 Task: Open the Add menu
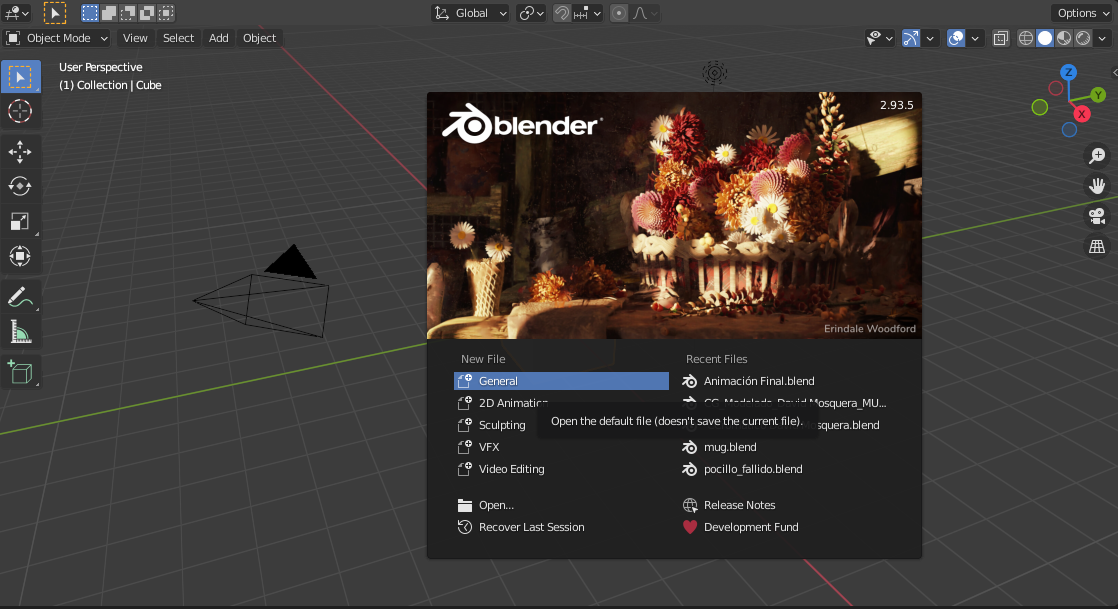click(218, 38)
